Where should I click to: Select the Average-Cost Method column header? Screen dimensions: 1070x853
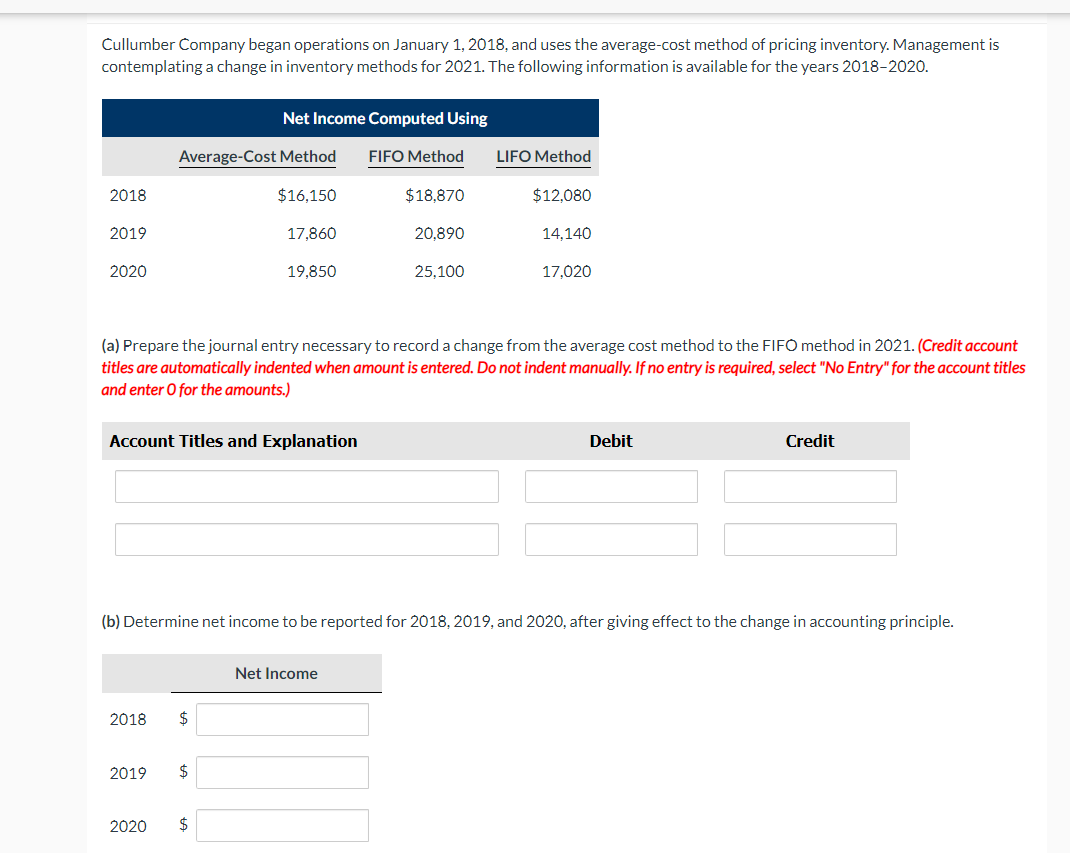tap(257, 156)
